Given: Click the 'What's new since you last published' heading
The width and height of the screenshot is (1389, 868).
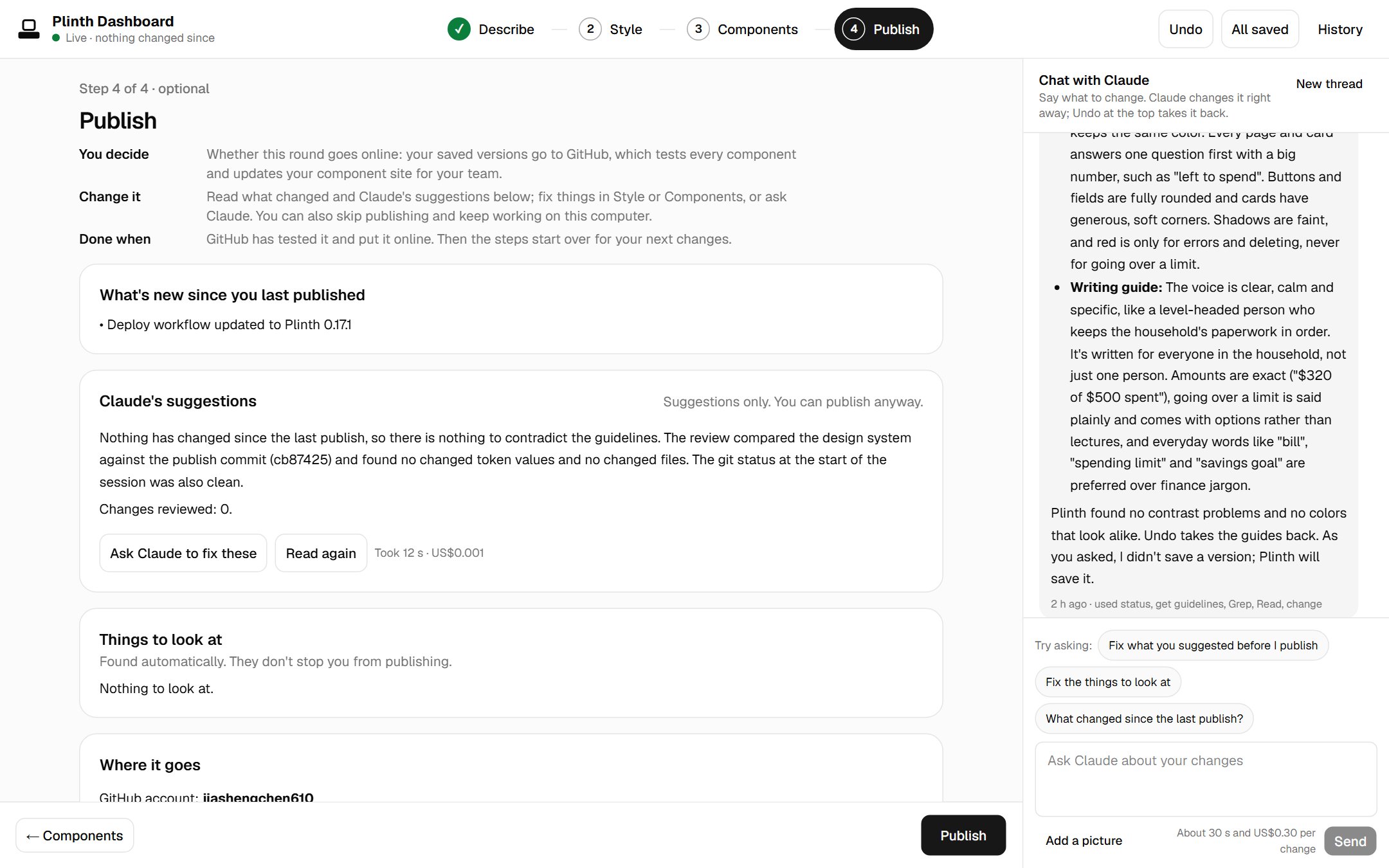Looking at the screenshot, I should click(x=232, y=295).
